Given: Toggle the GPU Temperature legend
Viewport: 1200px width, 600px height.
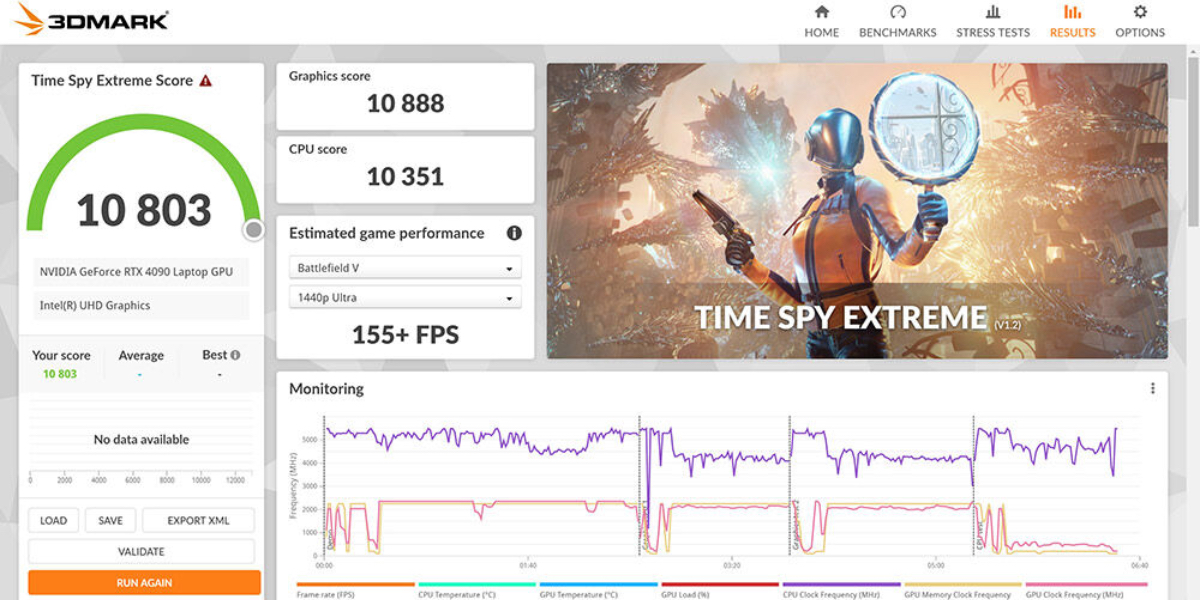Looking at the screenshot, I should [x=598, y=590].
